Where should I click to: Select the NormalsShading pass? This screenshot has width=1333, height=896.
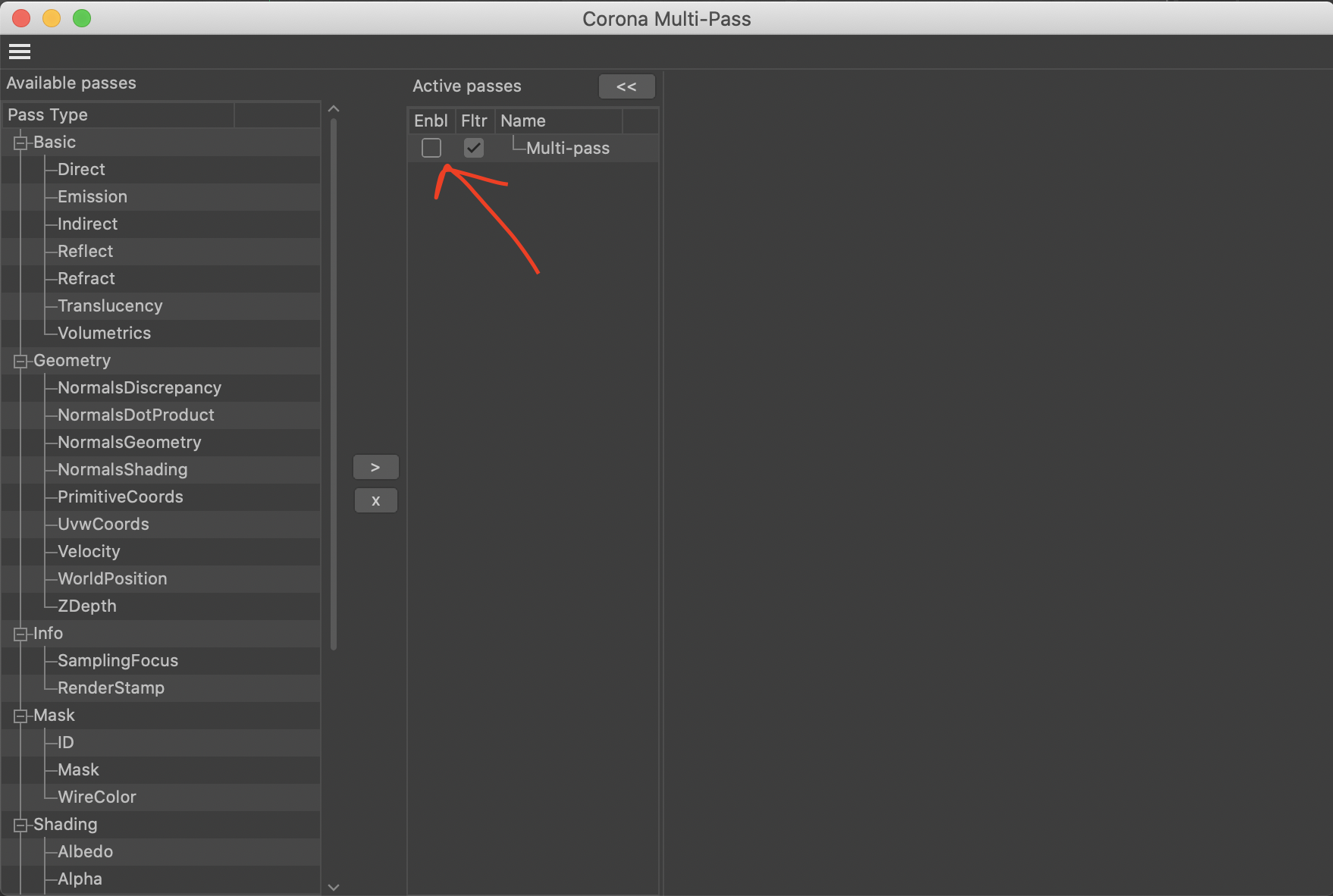[122, 469]
